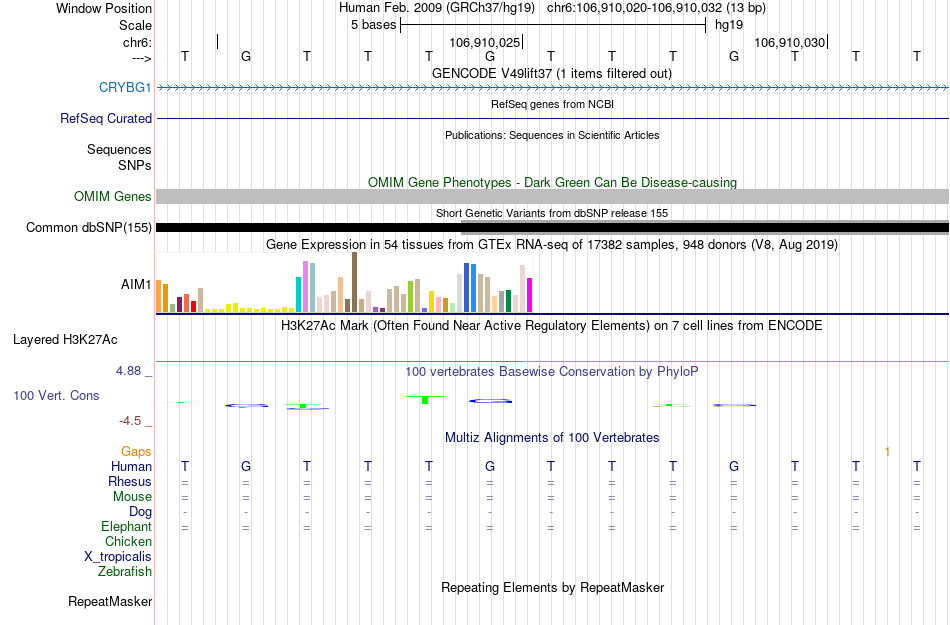950x625 pixels.
Task: Click the Human alignment row label
Action: pos(131,466)
